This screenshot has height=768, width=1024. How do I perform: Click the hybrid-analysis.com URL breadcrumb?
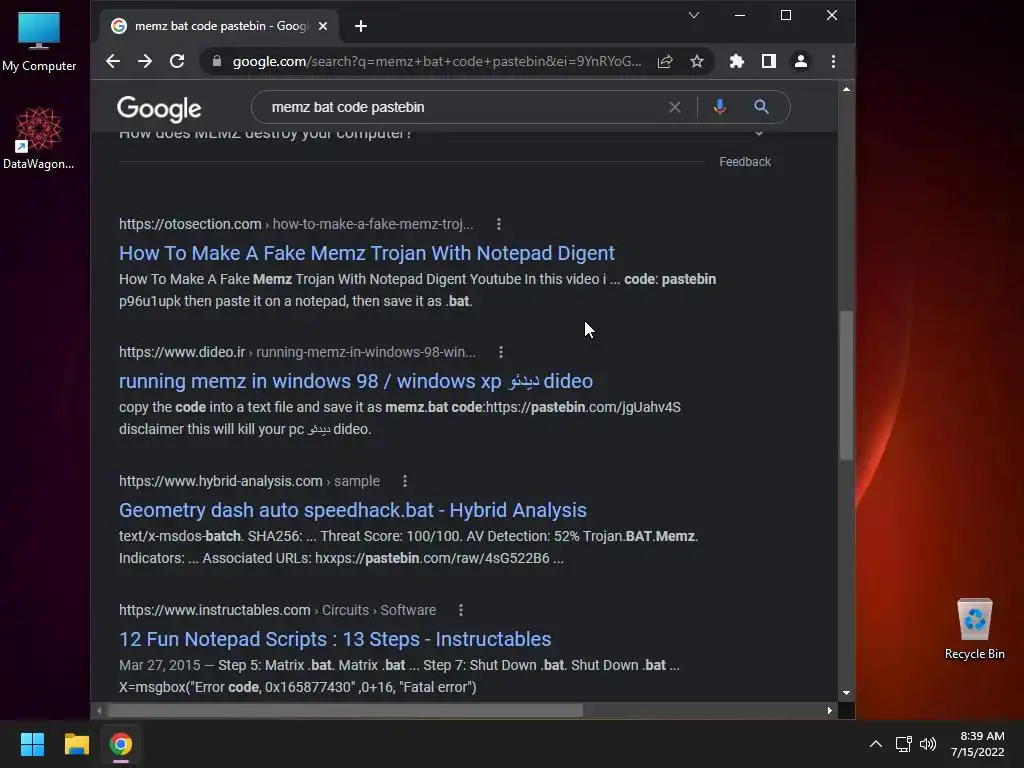tap(249, 481)
